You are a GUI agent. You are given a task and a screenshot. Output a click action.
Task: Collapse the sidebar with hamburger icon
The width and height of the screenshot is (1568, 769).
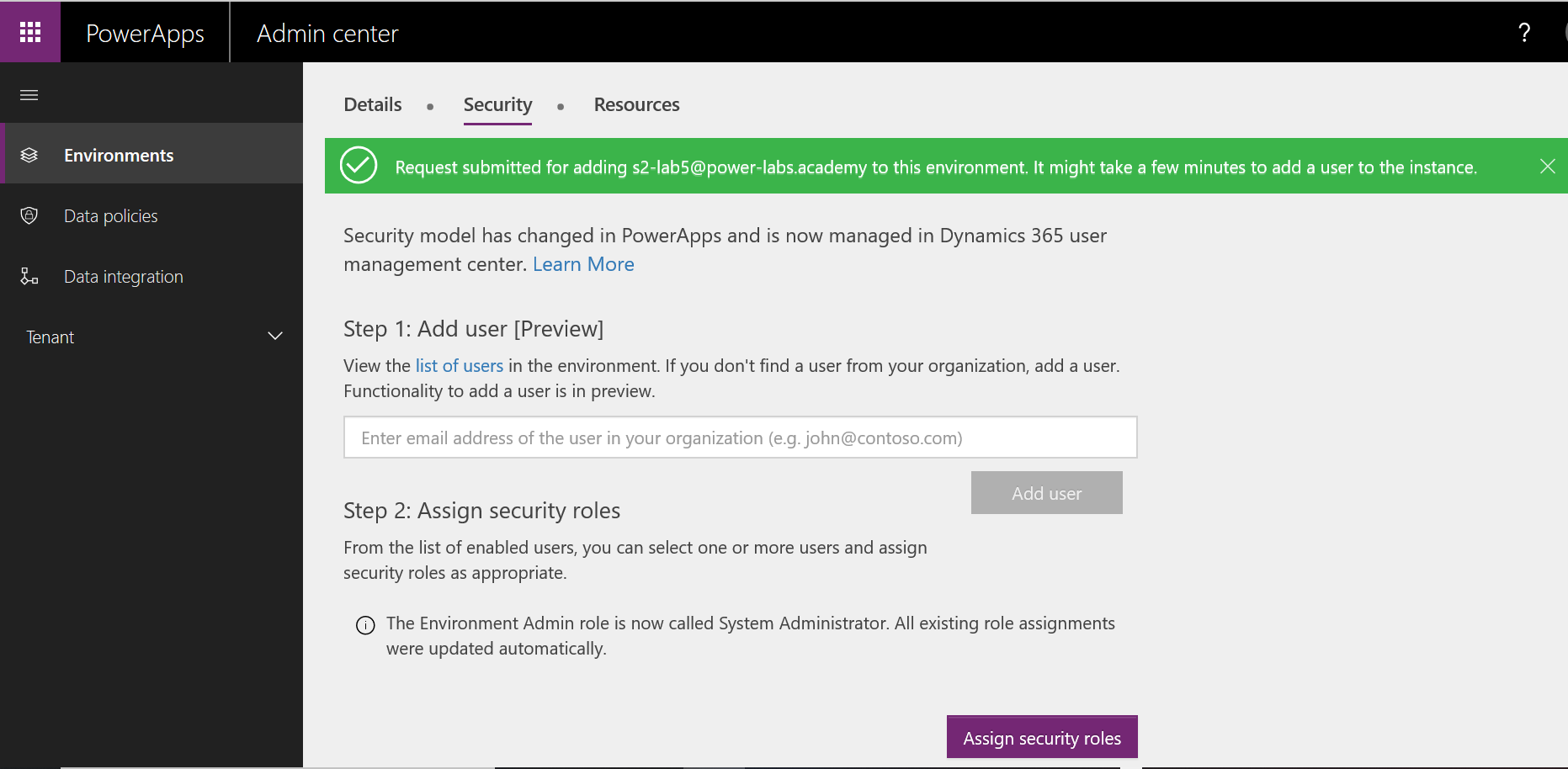pyautogui.click(x=29, y=95)
